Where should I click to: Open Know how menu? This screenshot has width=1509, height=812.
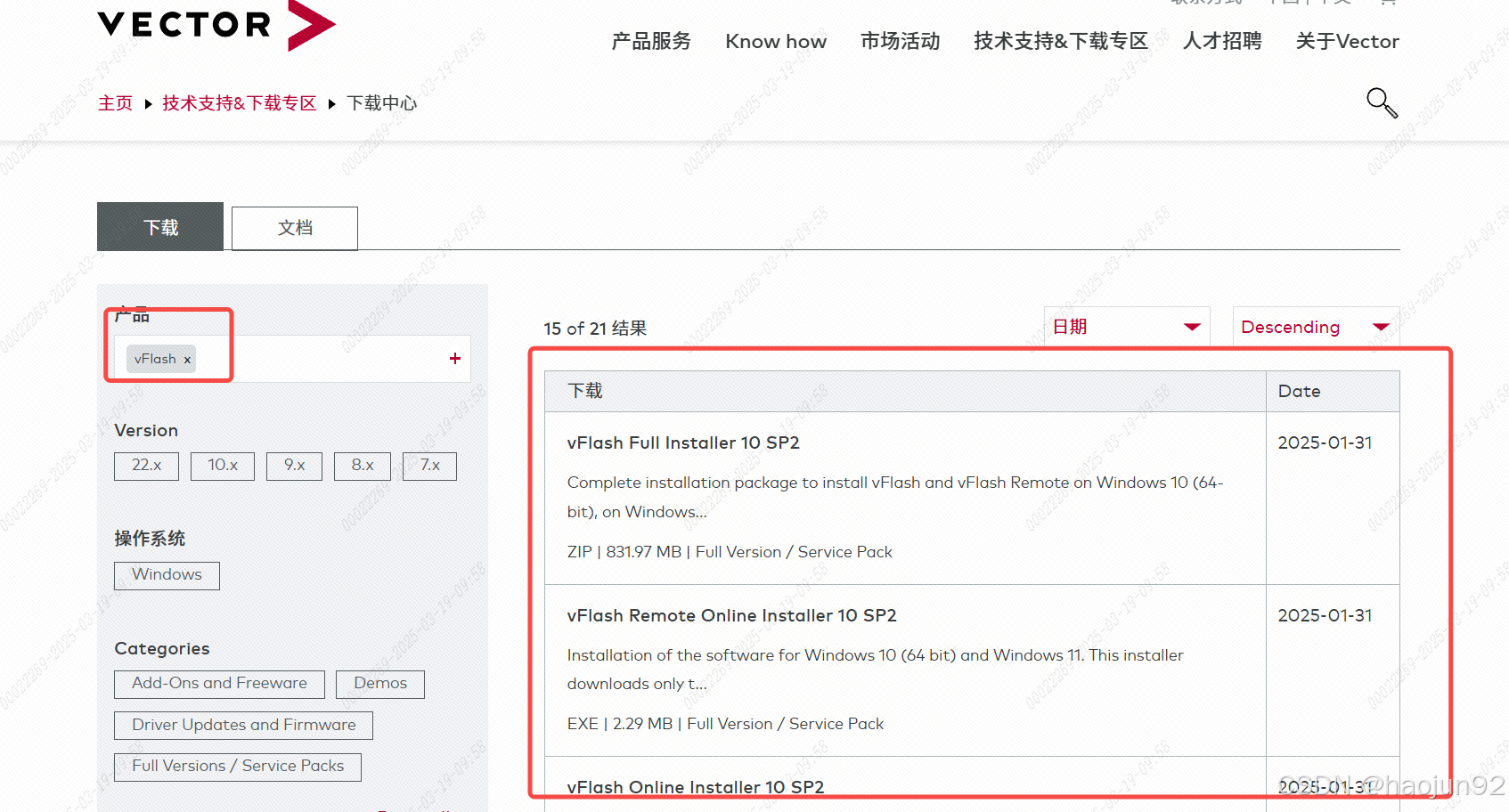(x=776, y=41)
